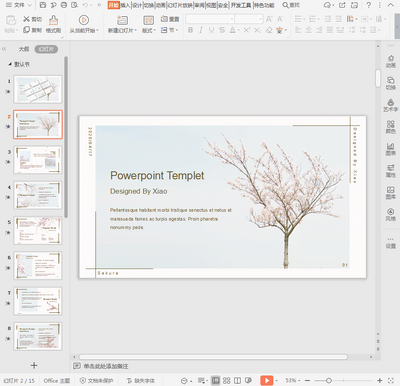Switch to Reading view in status bar
Screen dimensions: 400x386
[x=237, y=380]
